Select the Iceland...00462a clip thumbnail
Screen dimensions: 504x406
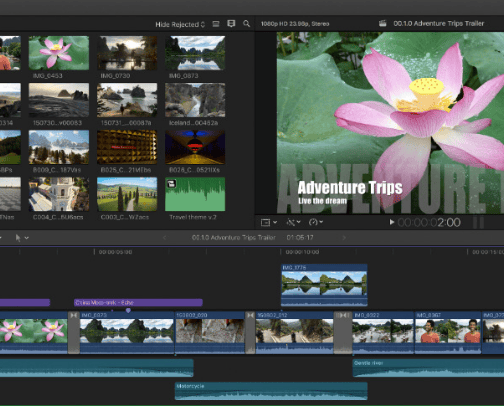point(195,100)
